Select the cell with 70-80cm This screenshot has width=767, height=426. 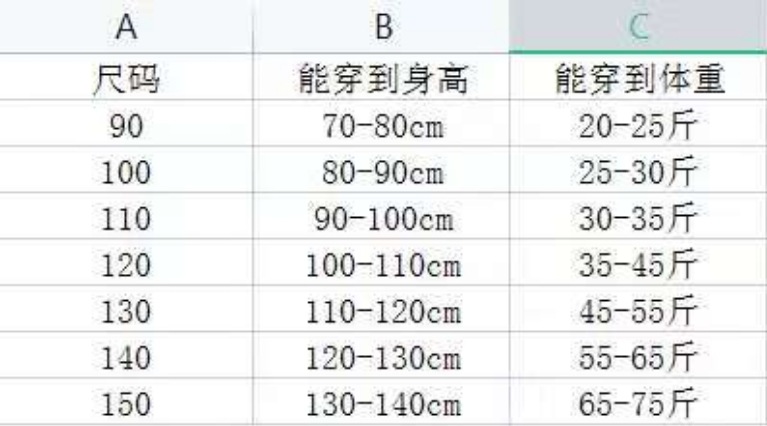tap(381, 129)
